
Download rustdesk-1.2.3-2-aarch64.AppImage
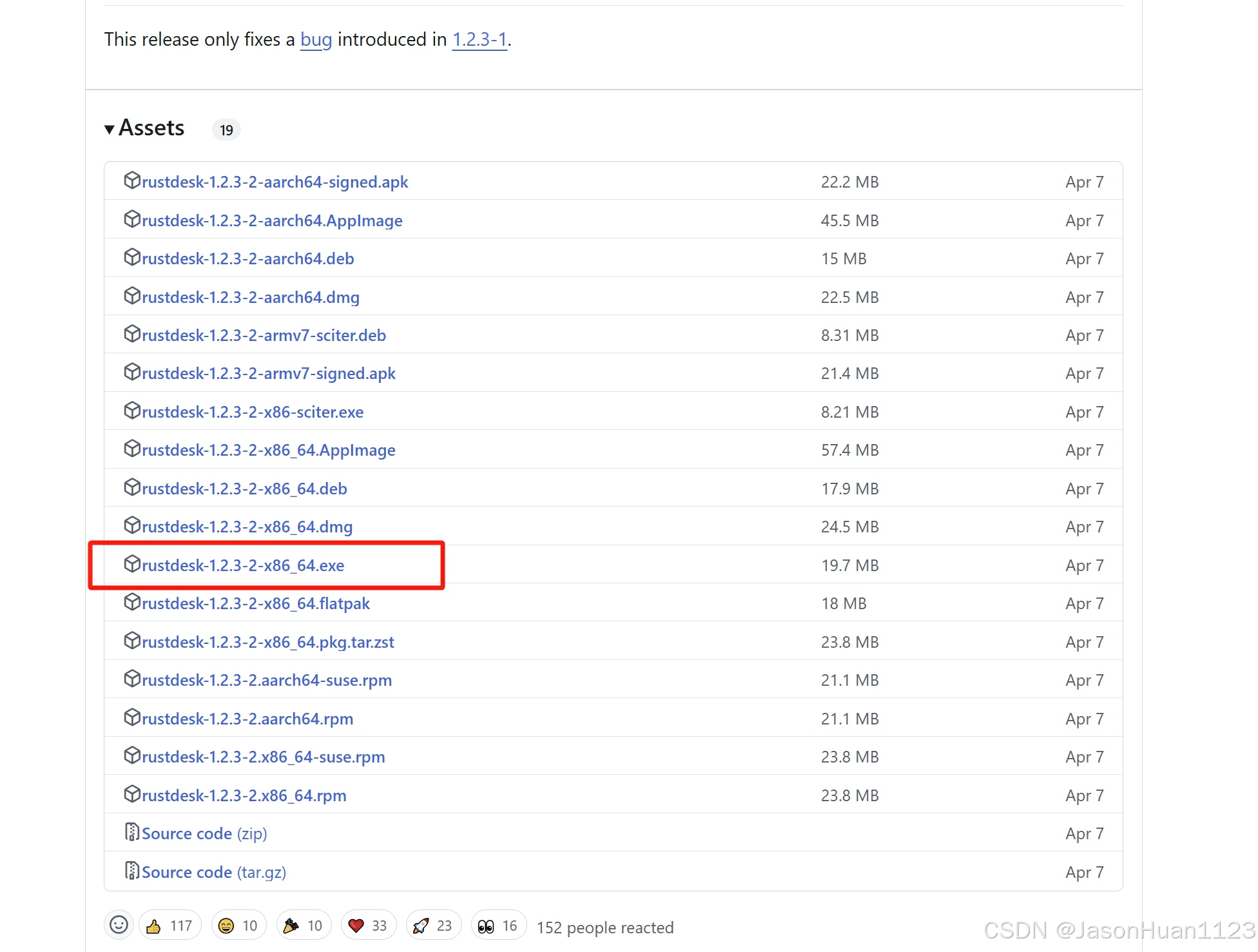272,220
